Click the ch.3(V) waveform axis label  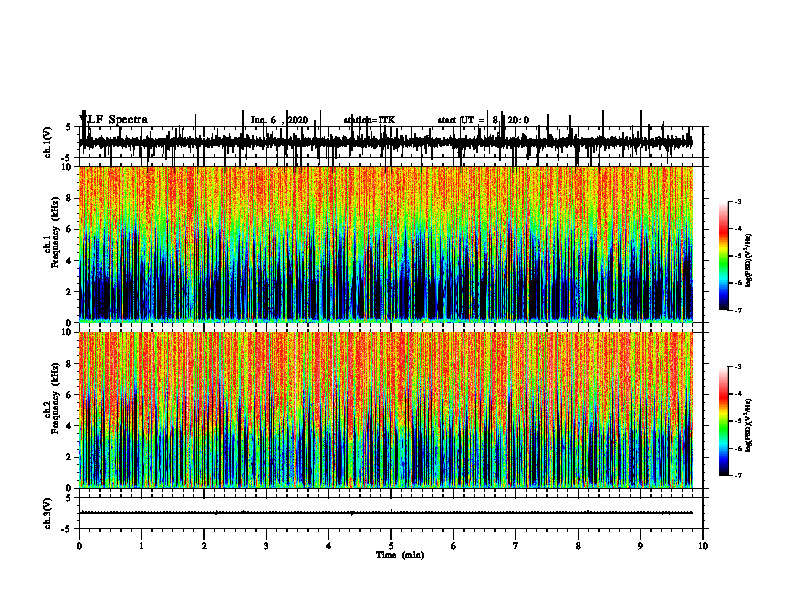(48, 514)
